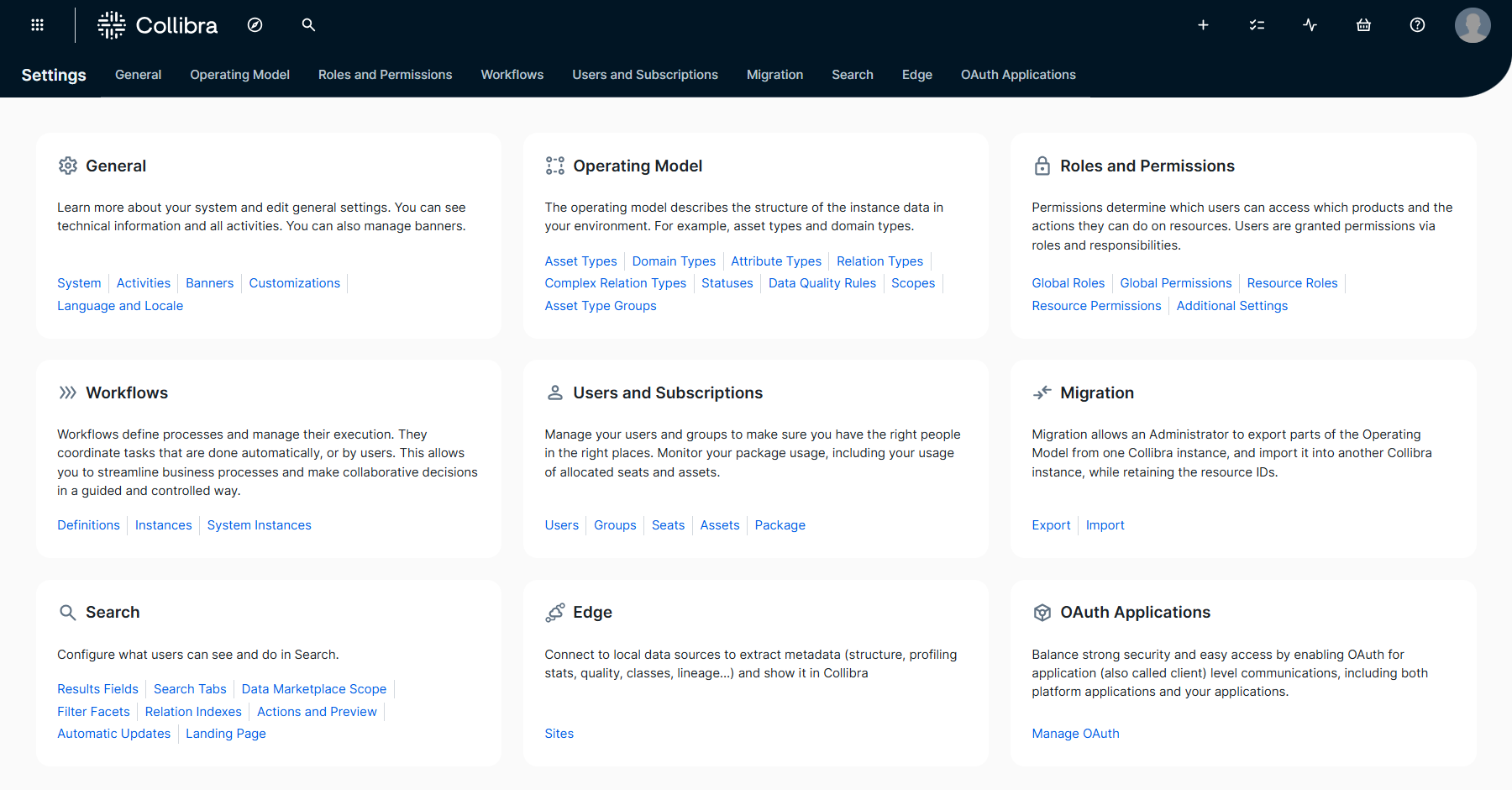Switch to the Operating Model tab

tap(239, 75)
